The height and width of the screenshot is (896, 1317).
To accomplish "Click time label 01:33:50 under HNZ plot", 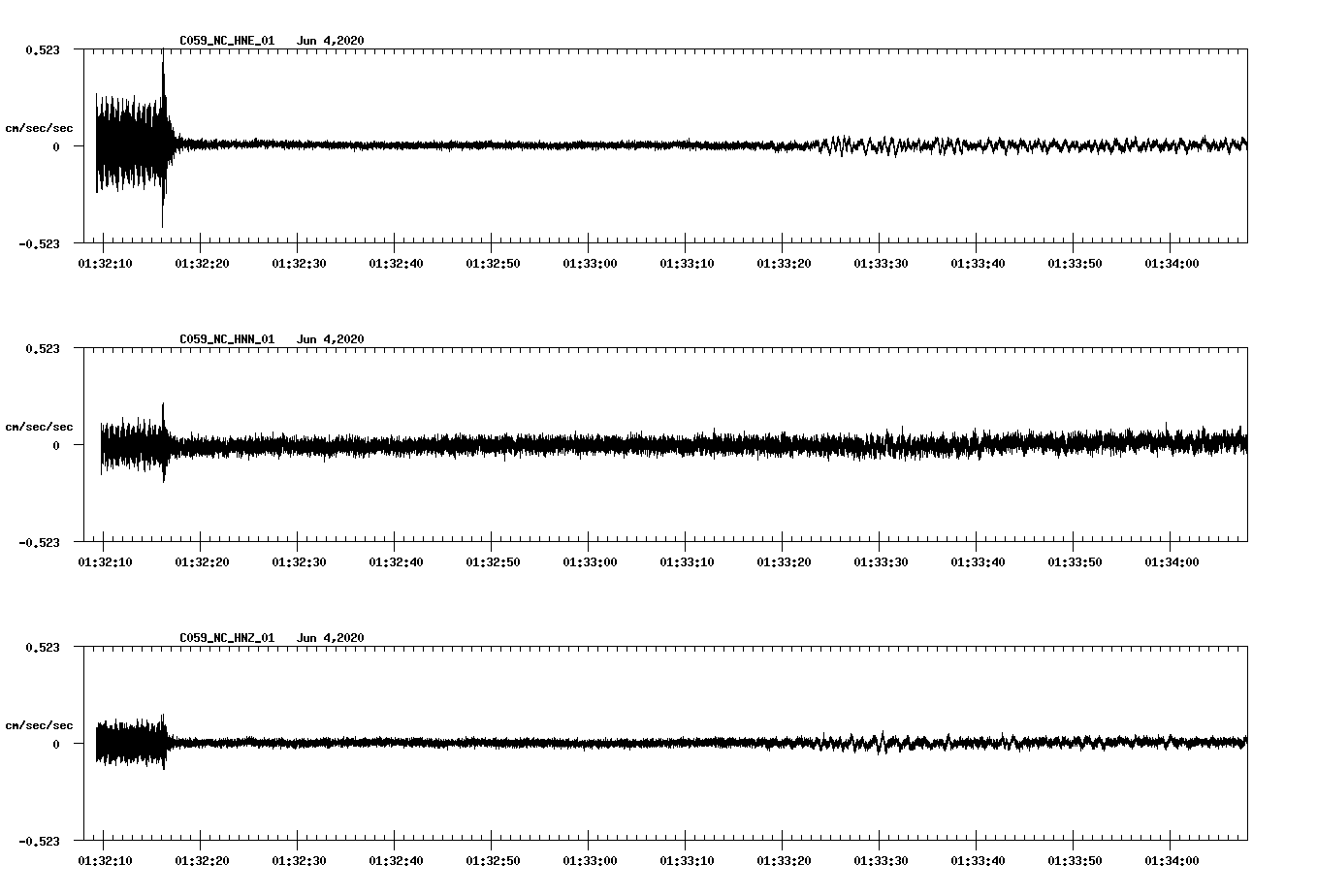I will point(1075,861).
